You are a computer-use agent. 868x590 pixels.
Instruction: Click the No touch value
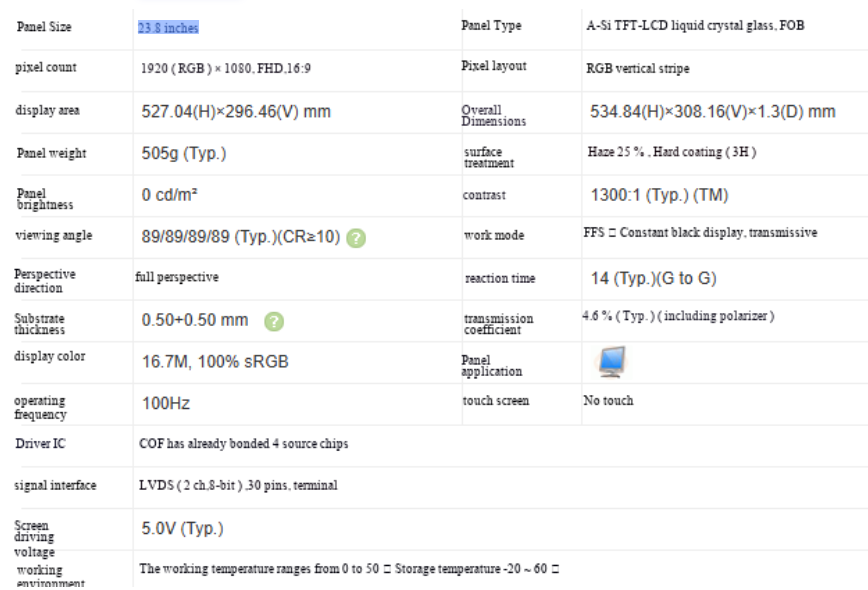pos(608,400)
